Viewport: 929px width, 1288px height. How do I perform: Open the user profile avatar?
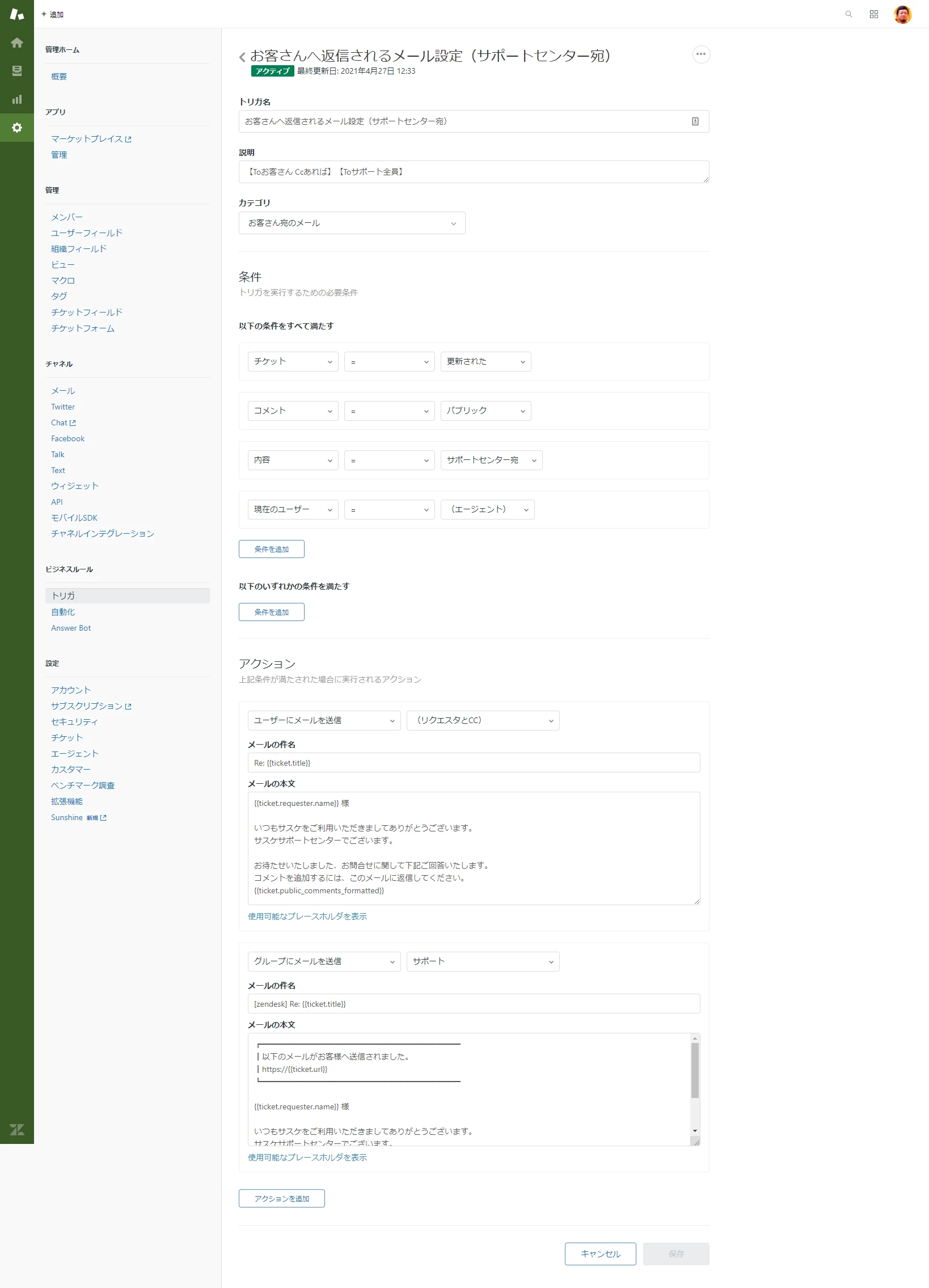click(902, 14)
